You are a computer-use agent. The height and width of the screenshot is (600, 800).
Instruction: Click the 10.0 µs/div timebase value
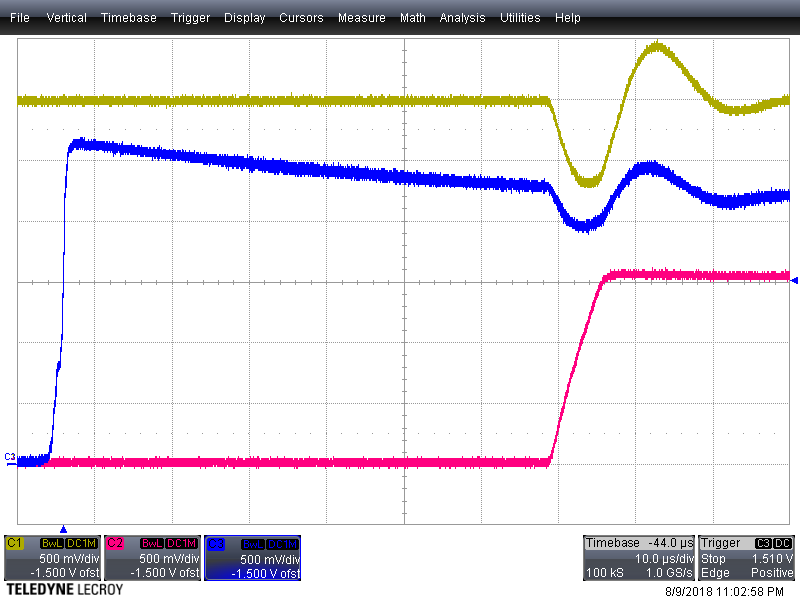(x=664, y=559)
